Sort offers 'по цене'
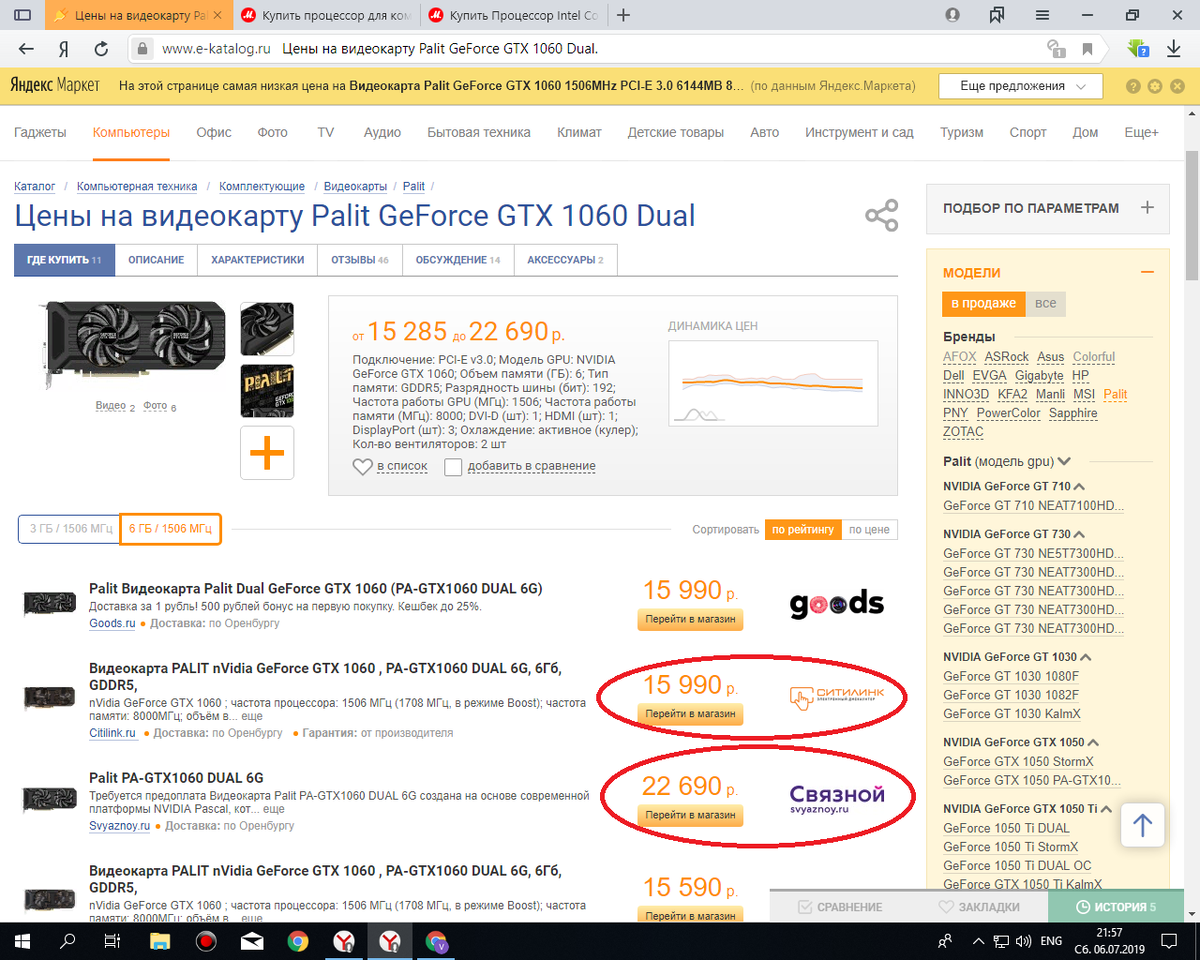The height and width of the screenshot is (960, 1200). (x=869, y=530)
